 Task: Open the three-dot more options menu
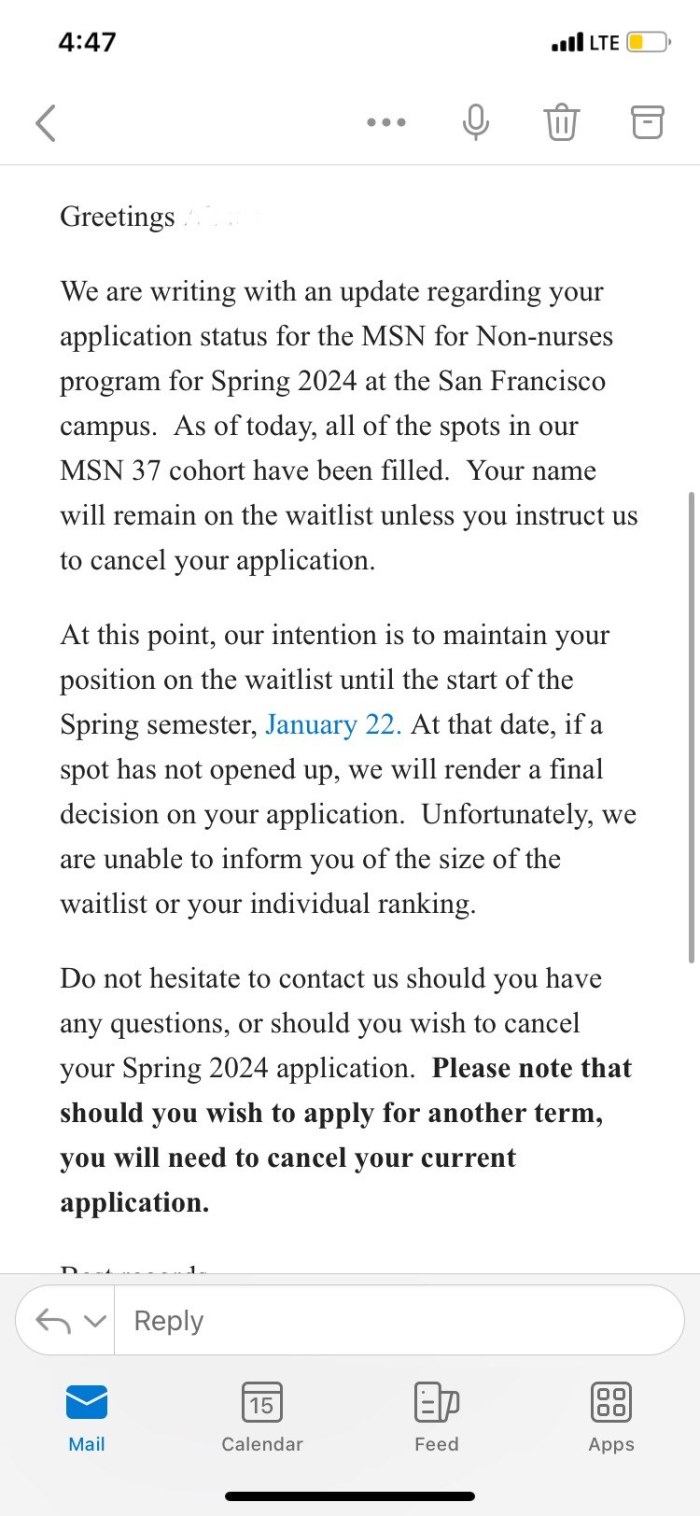(386, 123)
